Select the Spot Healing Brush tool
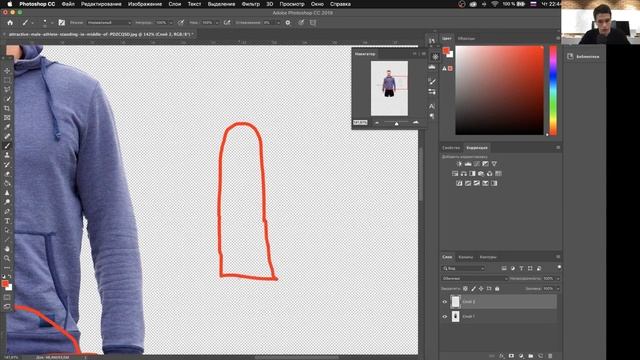 point(7,136)
